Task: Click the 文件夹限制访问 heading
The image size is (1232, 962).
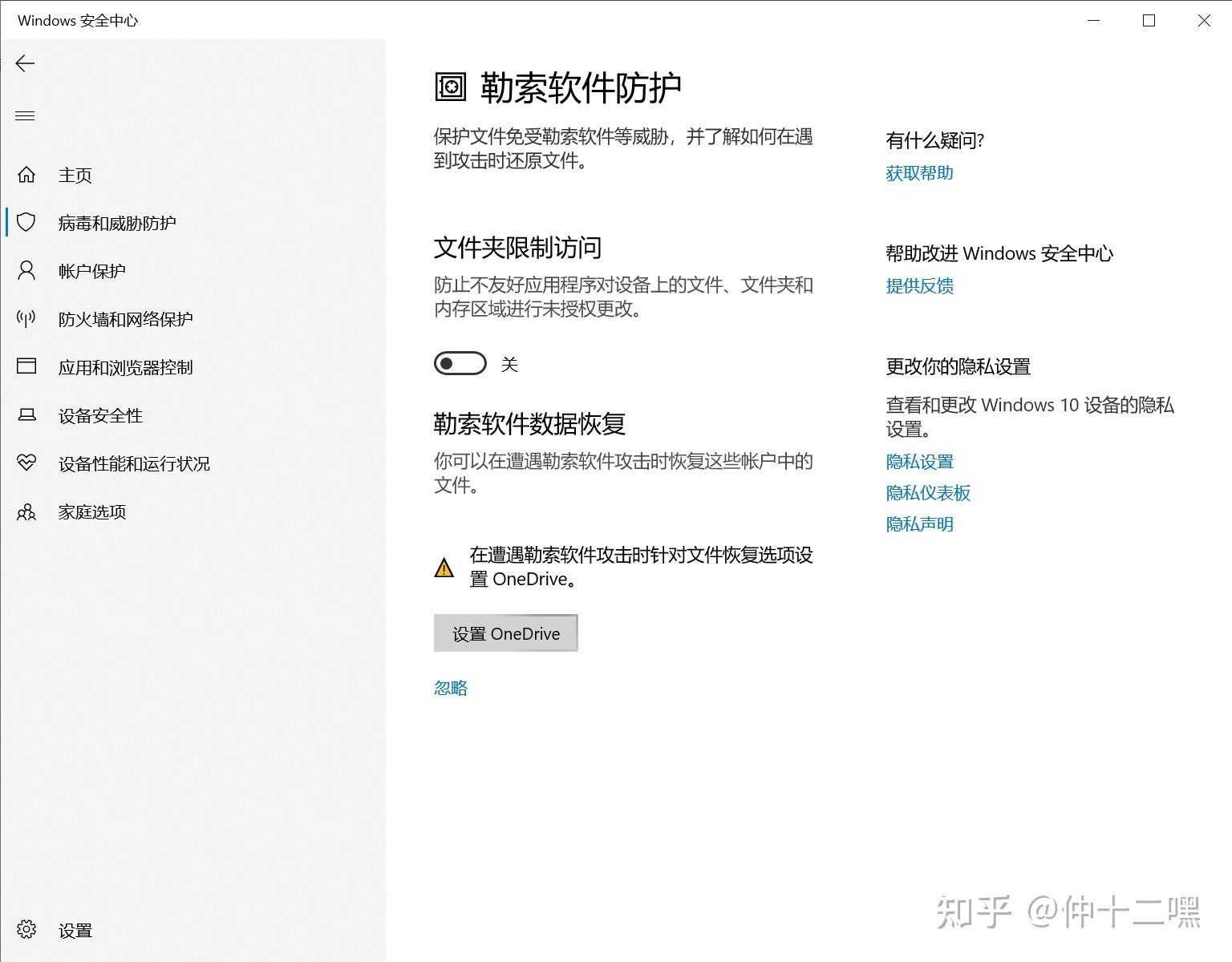Action: (x=517, y=247)
